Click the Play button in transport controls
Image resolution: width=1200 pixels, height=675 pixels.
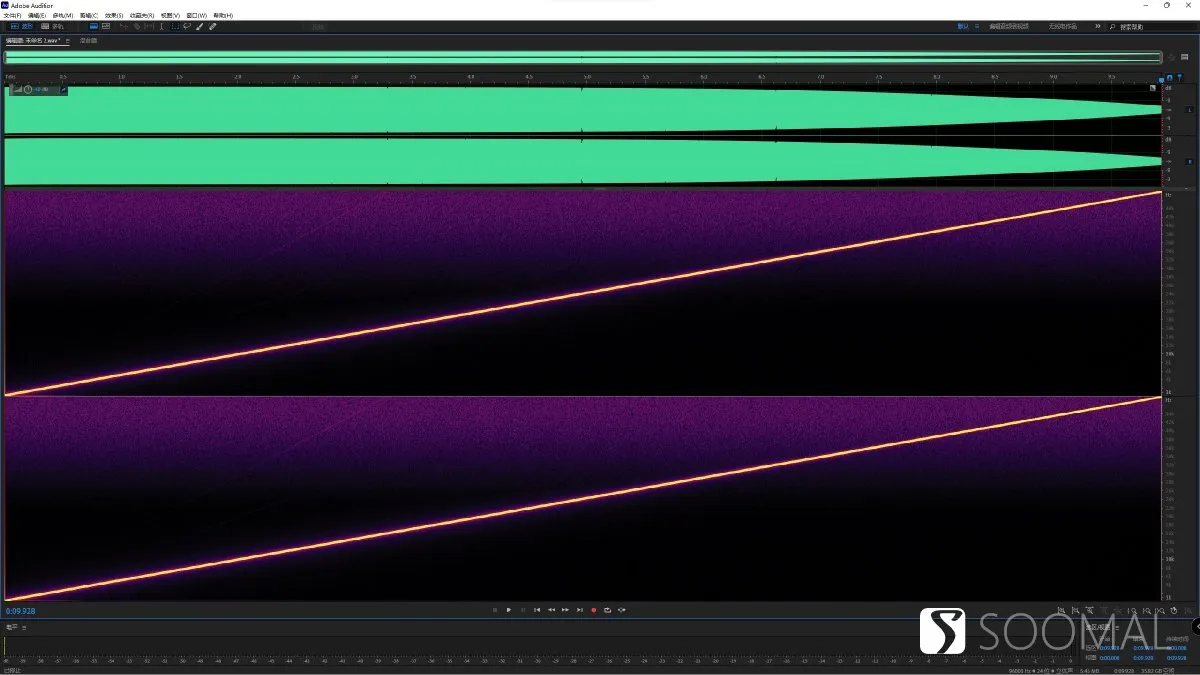509,610
